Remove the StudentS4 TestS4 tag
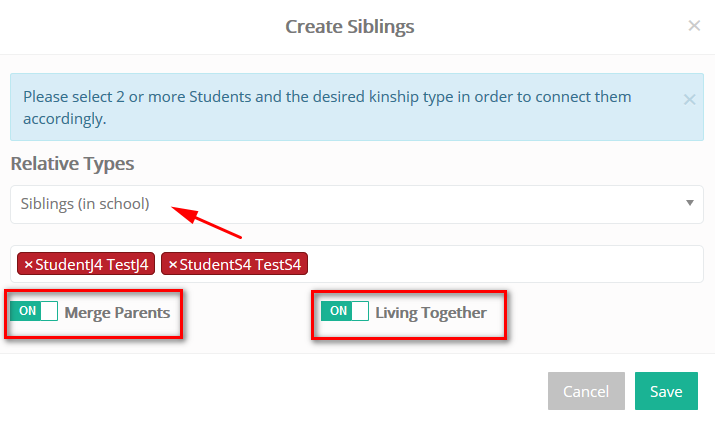Viewport: 715px width, 426px height. [172, 265]
